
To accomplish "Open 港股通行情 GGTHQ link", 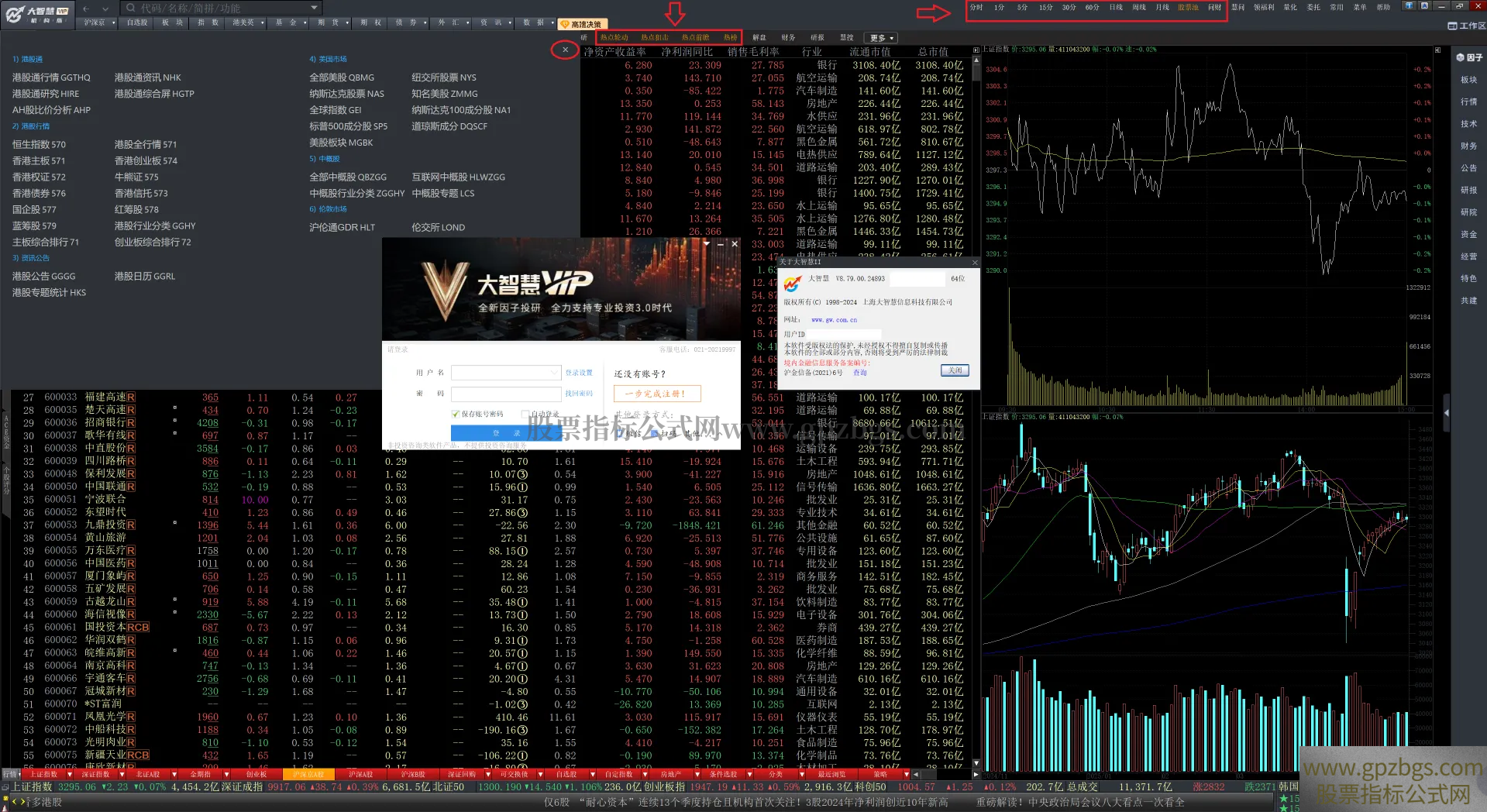I will click(x=51, y=77).
